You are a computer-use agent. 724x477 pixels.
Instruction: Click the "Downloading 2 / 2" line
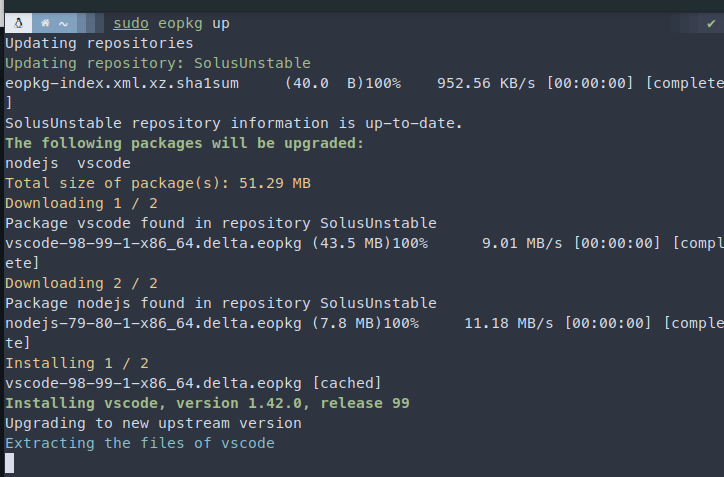pos(81,283)
